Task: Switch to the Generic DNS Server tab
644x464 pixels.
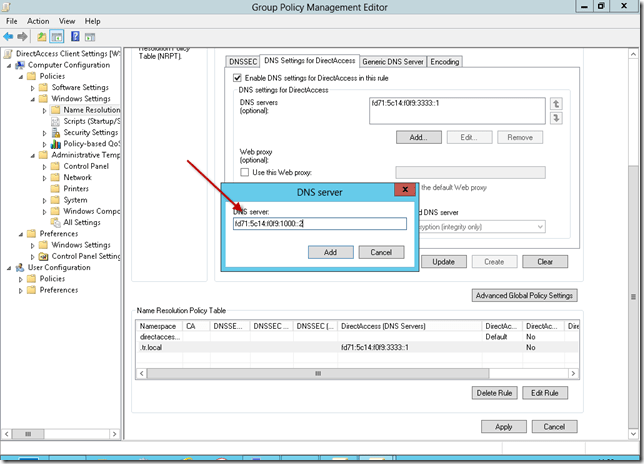Action: click(393, 61)
